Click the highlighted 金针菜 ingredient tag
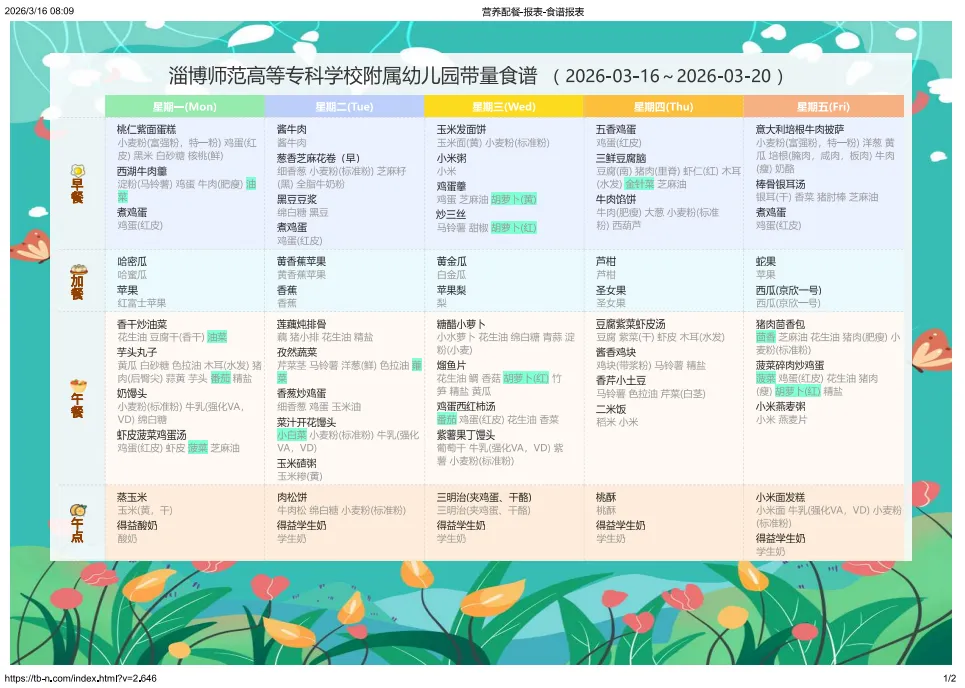 640,184
